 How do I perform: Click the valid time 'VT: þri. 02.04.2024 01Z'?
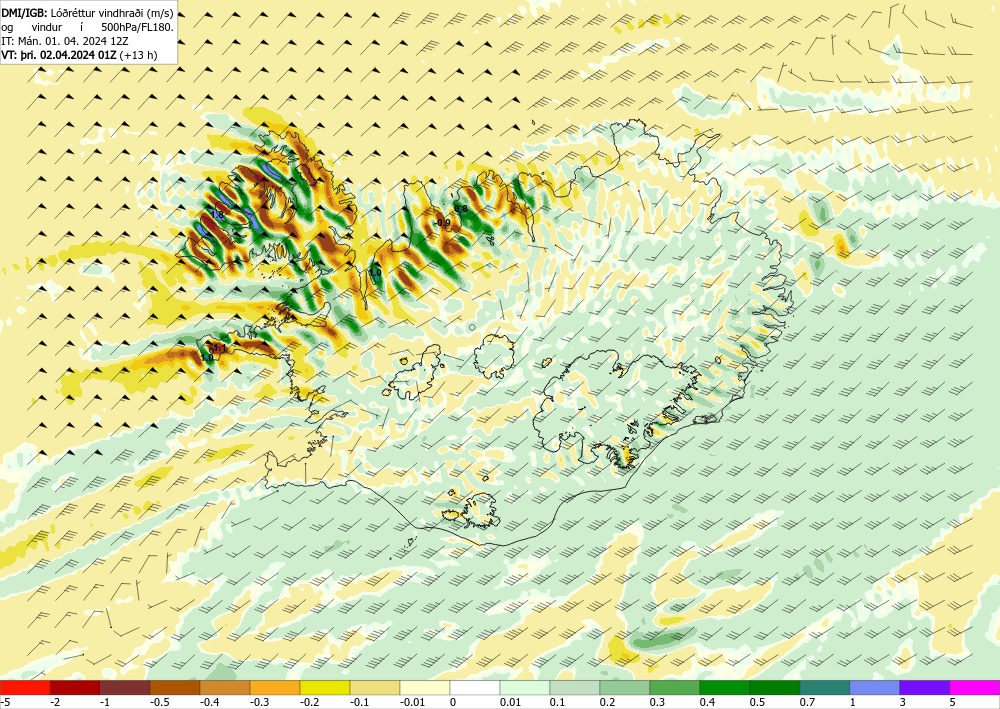click(59, 55)
